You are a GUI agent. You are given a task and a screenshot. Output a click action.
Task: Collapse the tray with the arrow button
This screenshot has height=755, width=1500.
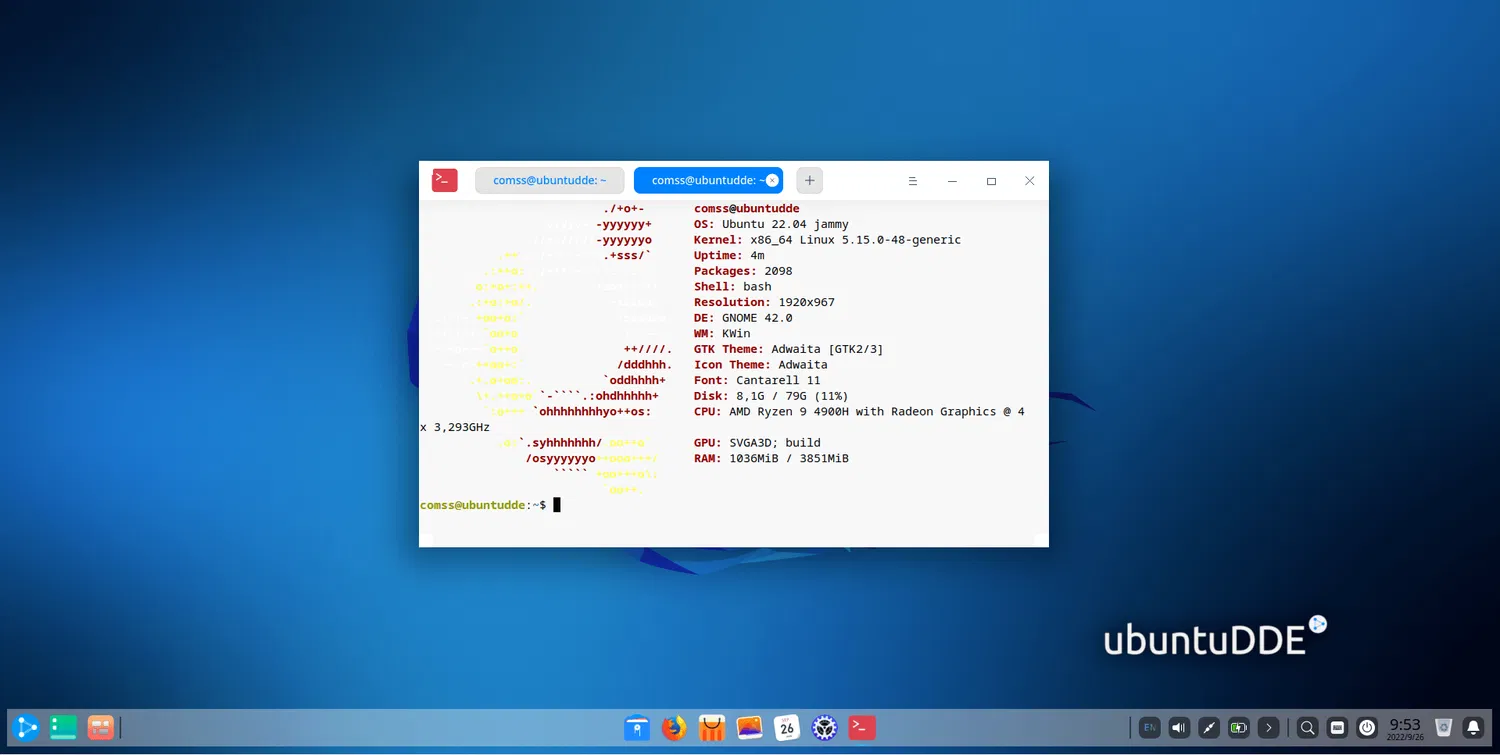pos(1269,727)
